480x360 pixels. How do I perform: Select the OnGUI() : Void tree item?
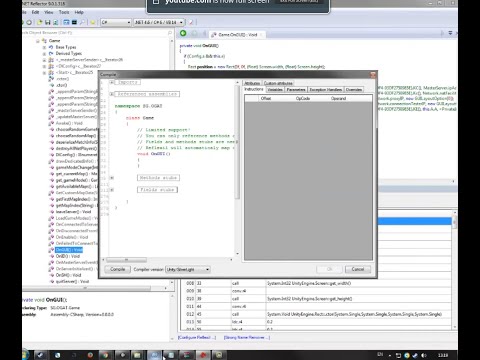(69, 250)
